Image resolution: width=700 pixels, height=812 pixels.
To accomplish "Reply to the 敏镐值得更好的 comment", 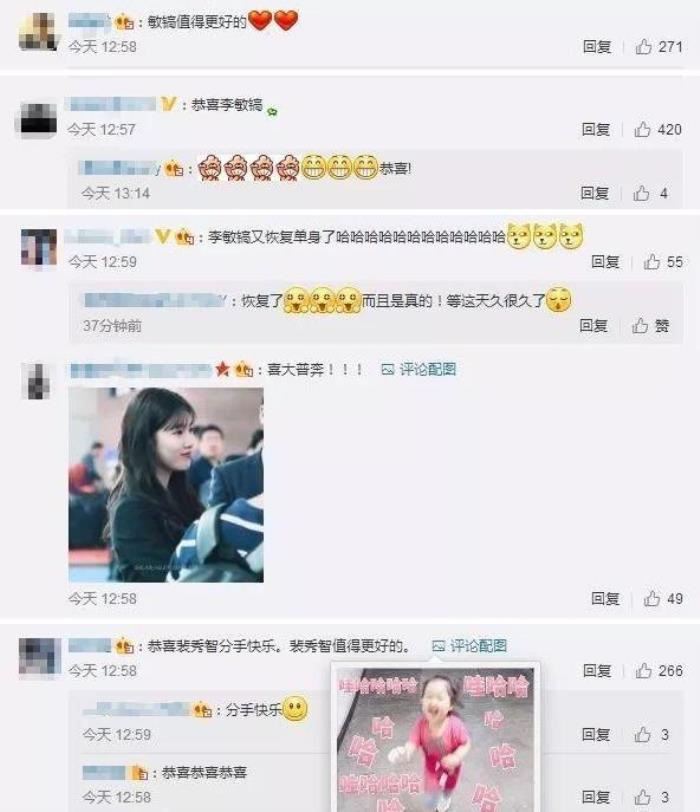I will [596, 47].
